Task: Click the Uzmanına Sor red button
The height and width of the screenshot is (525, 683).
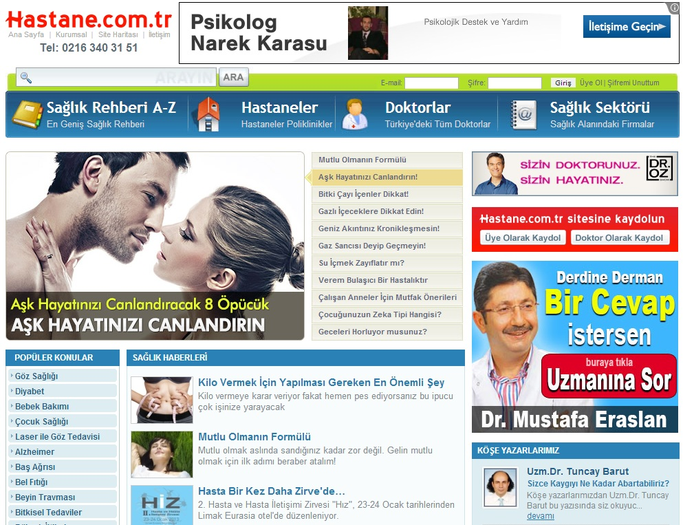Action: (609, 376)
